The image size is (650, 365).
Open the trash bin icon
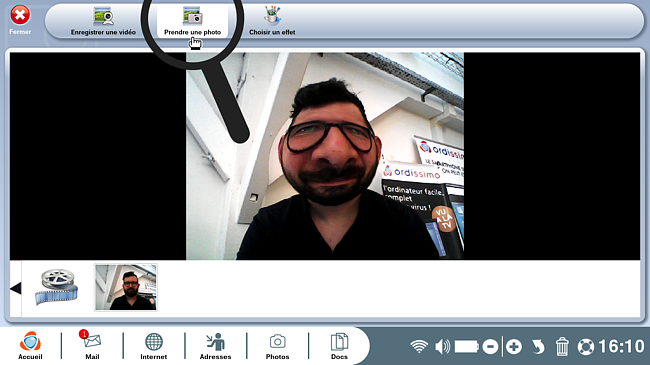(x=562, y=346)
